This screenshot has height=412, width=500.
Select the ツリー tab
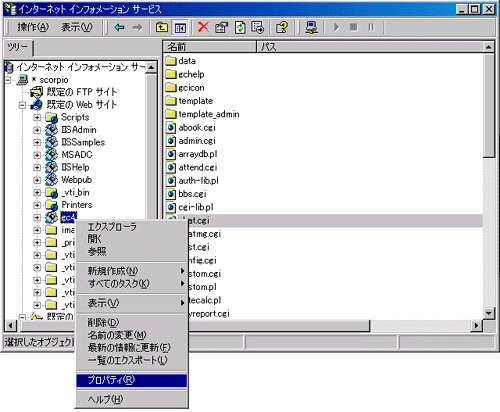coord(18,48)
